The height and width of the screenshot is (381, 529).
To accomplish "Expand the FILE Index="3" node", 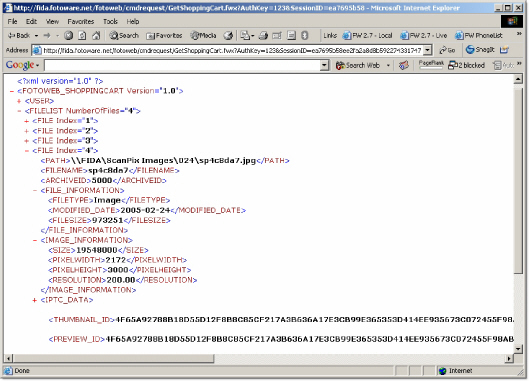I will (27, 141).
